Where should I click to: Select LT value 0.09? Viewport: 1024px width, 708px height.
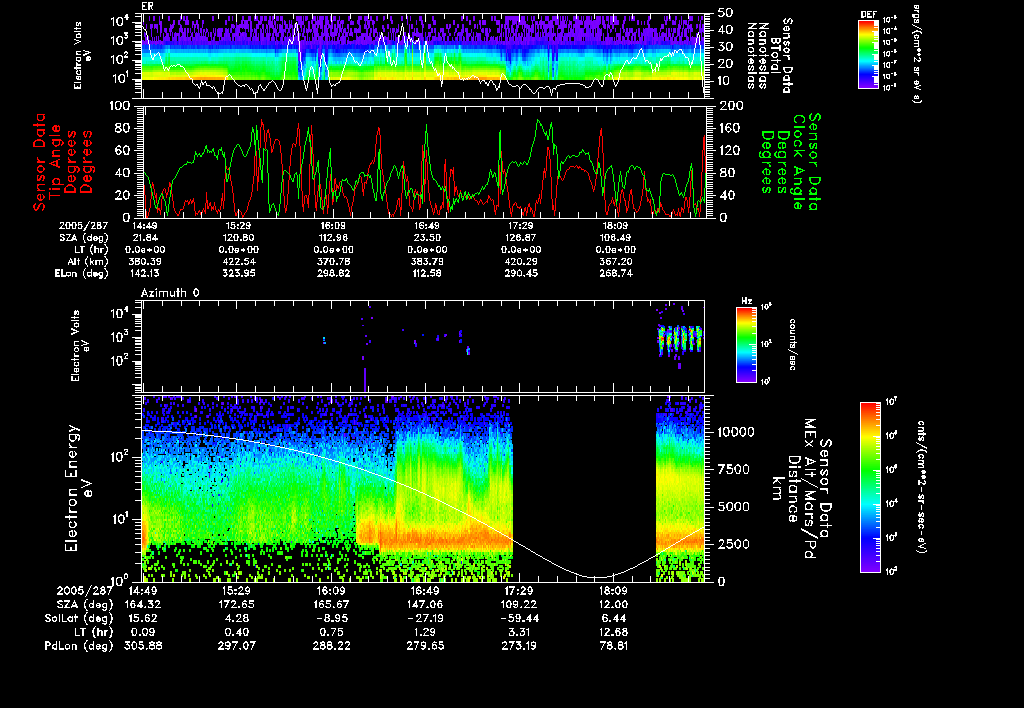pyautogui.click(x=142, y=632)
